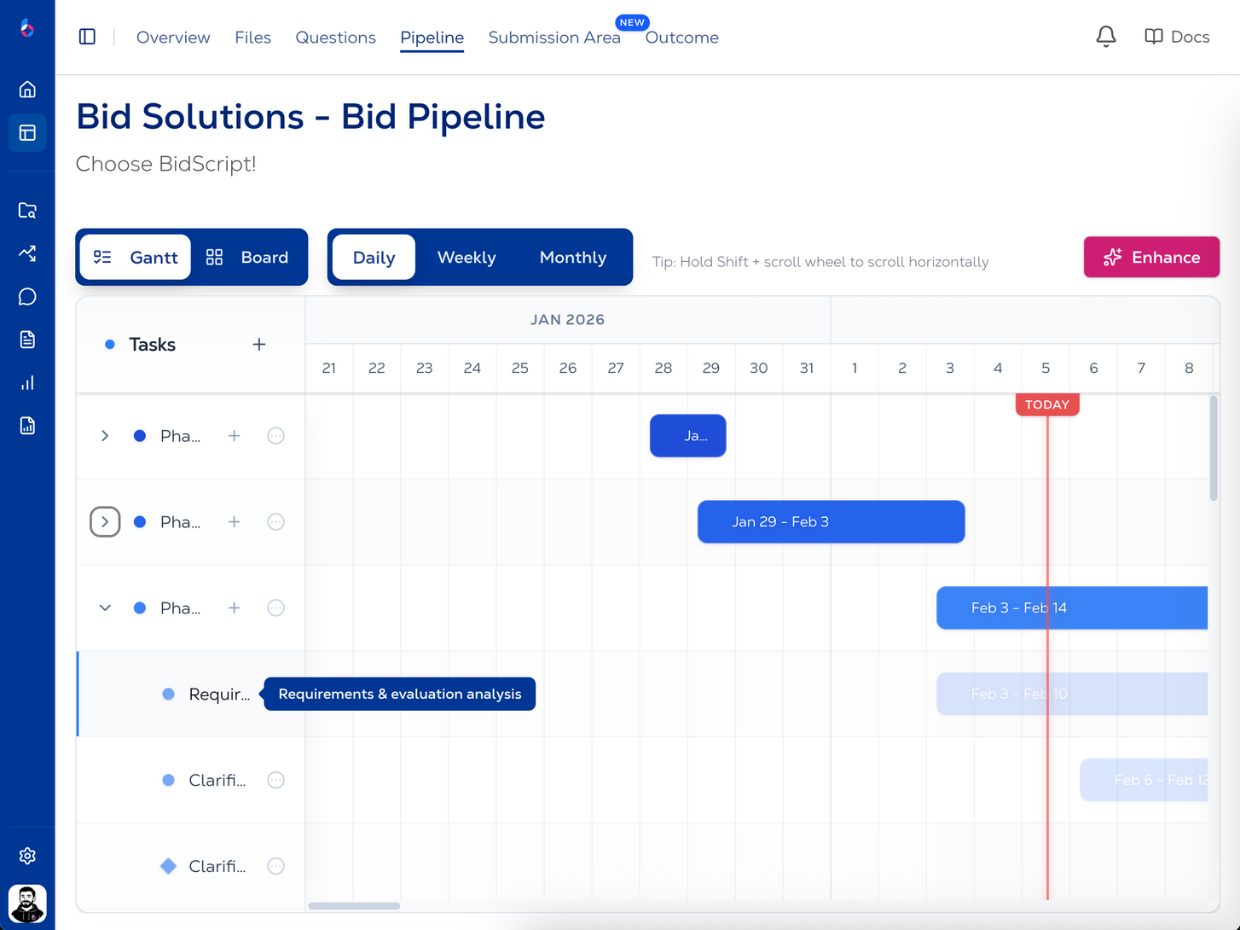1240x930 pixels.
Task: Expand the first phase row chevron
Action: pyautogui.click(x=105, y=436)
